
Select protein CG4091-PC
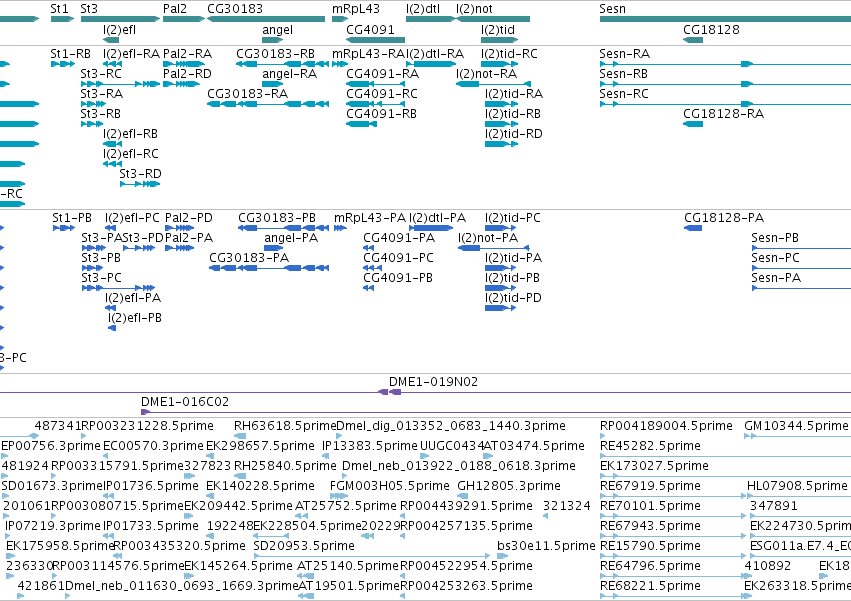[x=398, y=258]
